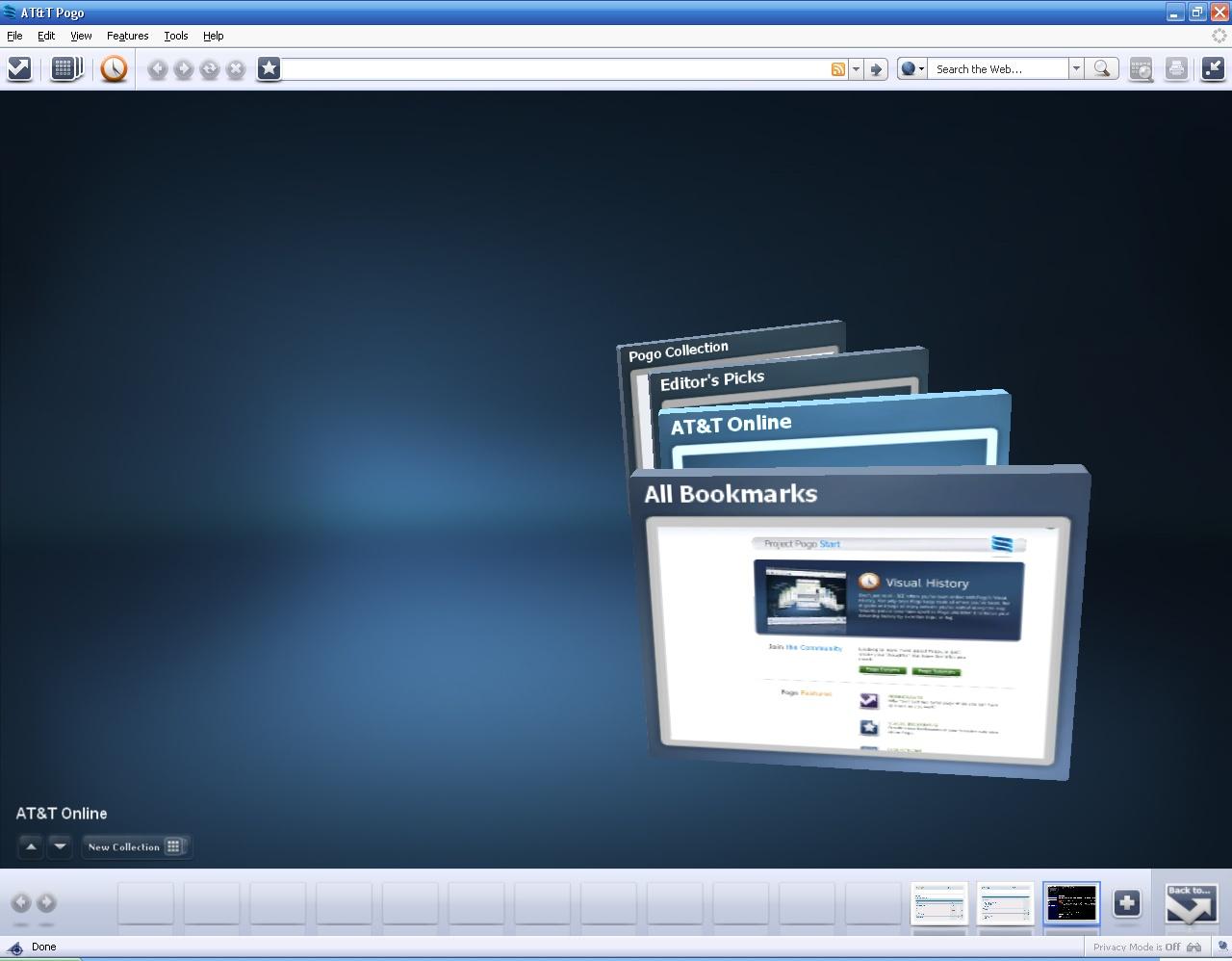Click the bookmark star icon beside address bar
The image size is (1232, 961).
tap(269, 68)
